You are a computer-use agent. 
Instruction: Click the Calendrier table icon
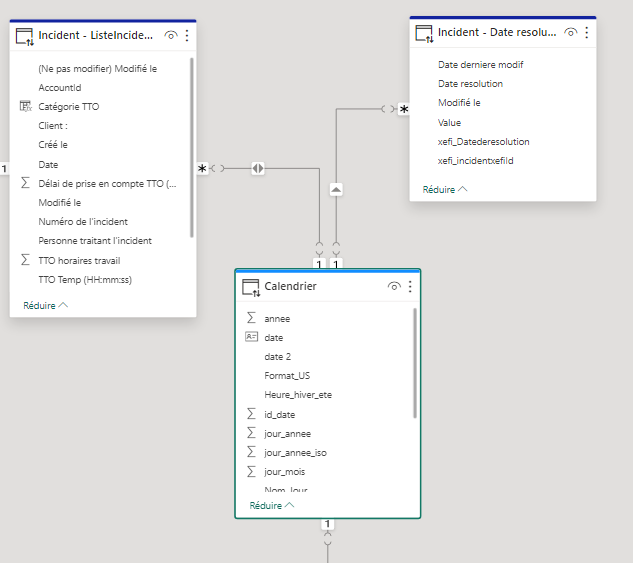pos(251,287)
